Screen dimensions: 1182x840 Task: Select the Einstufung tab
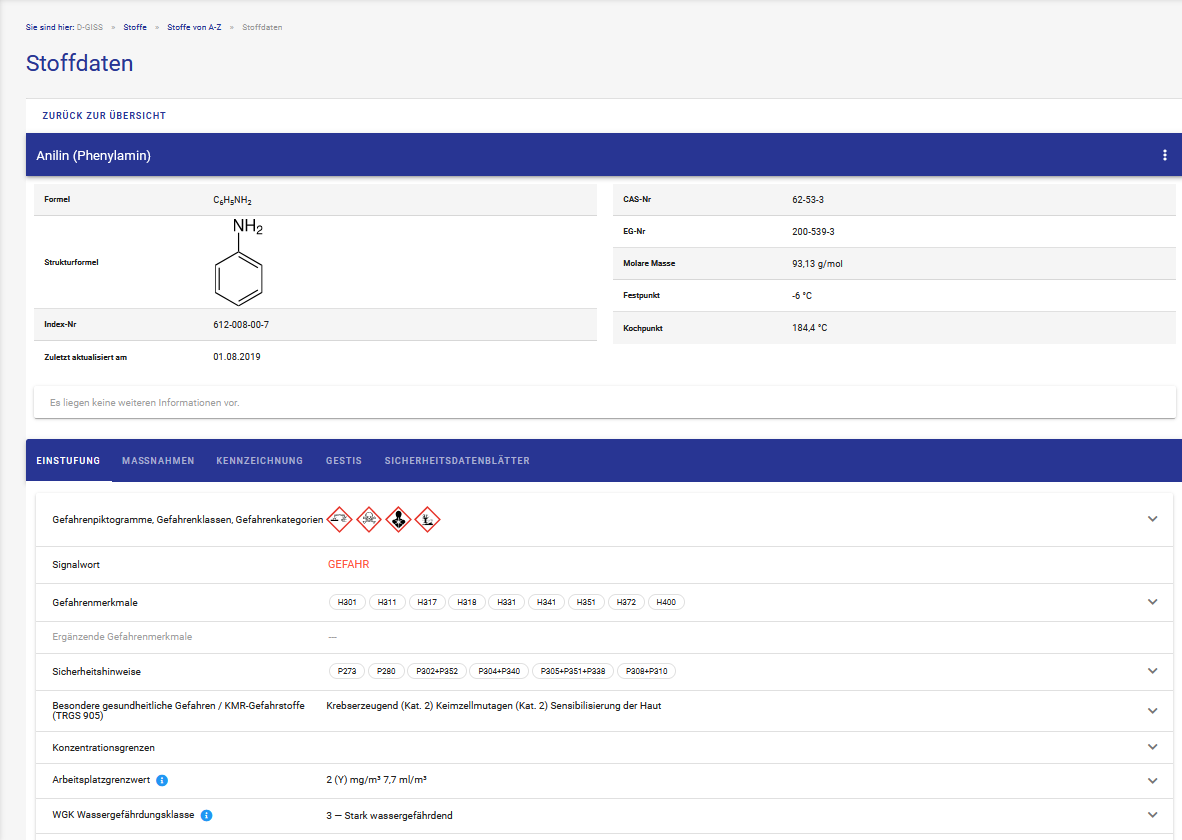coord(69,461)
